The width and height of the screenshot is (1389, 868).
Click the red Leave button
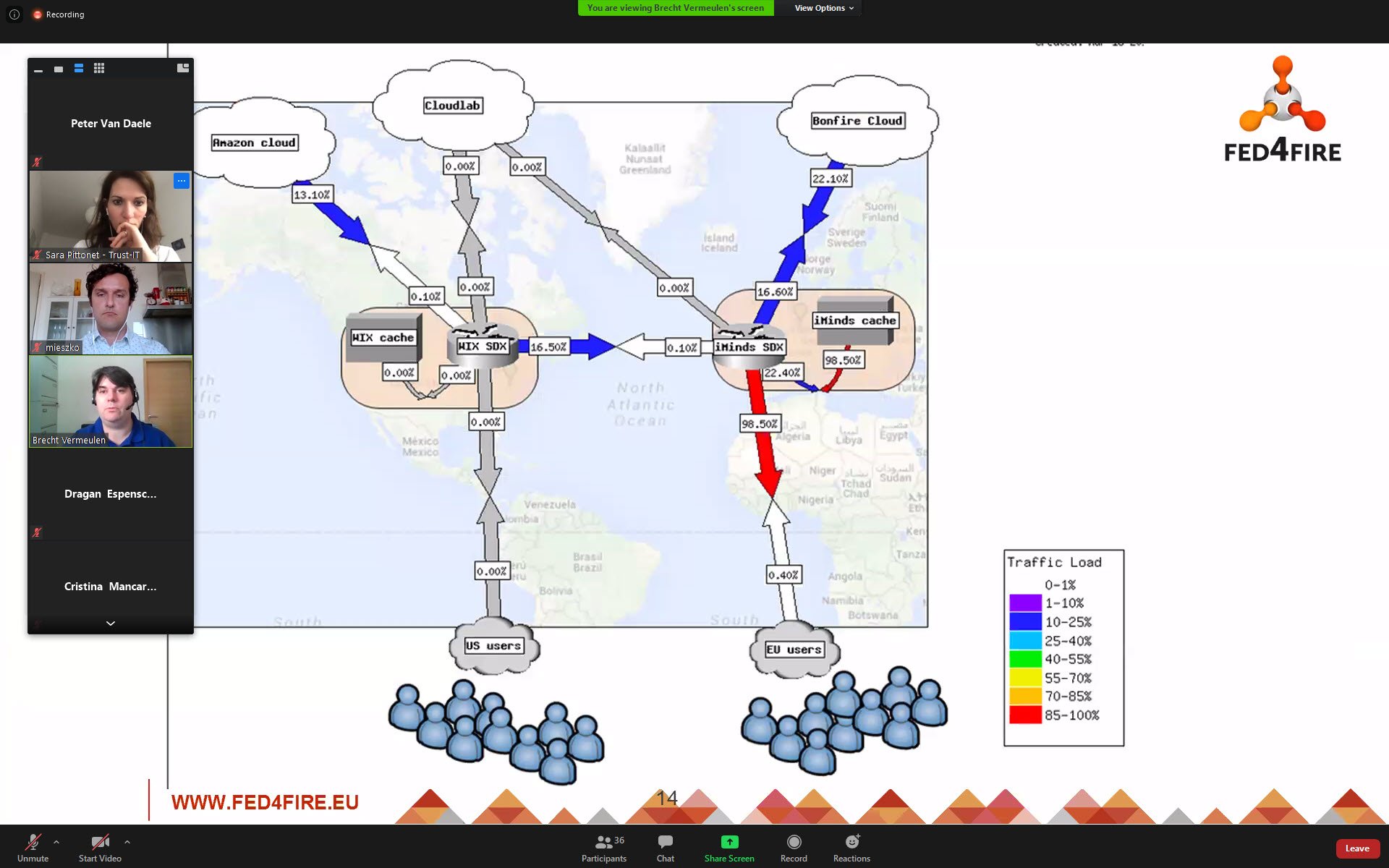1357,848
